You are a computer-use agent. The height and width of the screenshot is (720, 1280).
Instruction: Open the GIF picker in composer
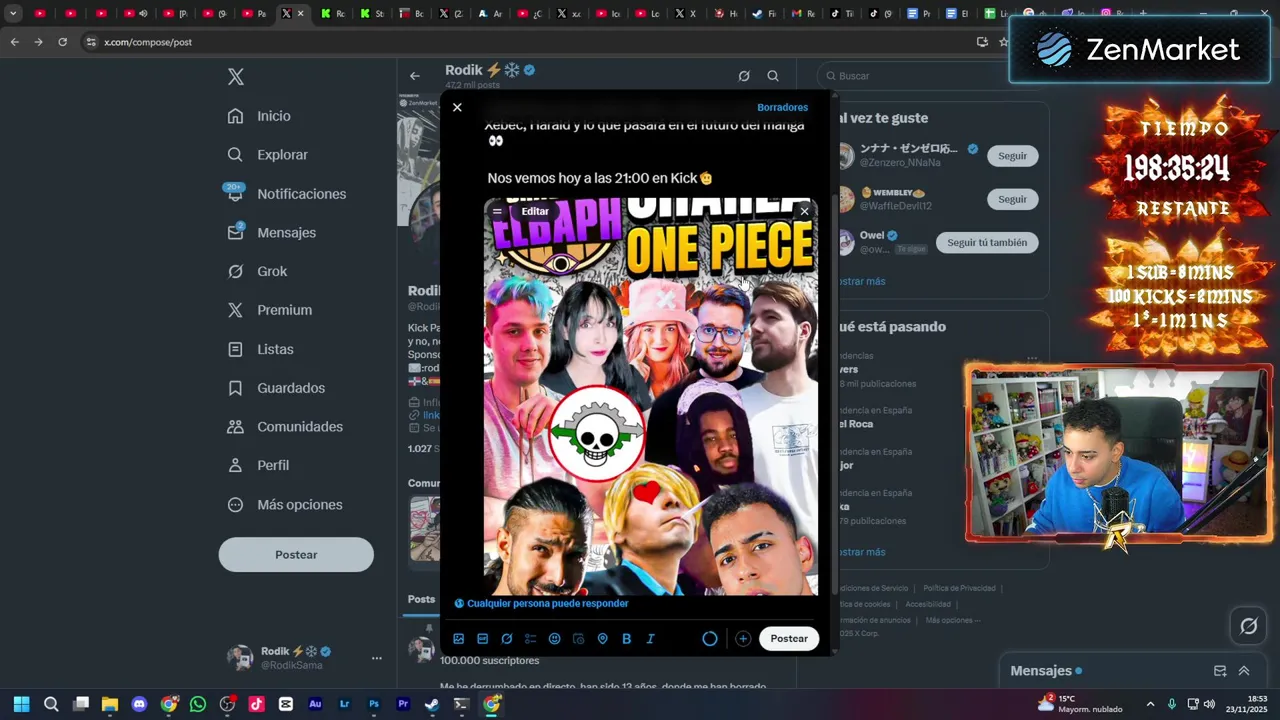click(483, 639)
